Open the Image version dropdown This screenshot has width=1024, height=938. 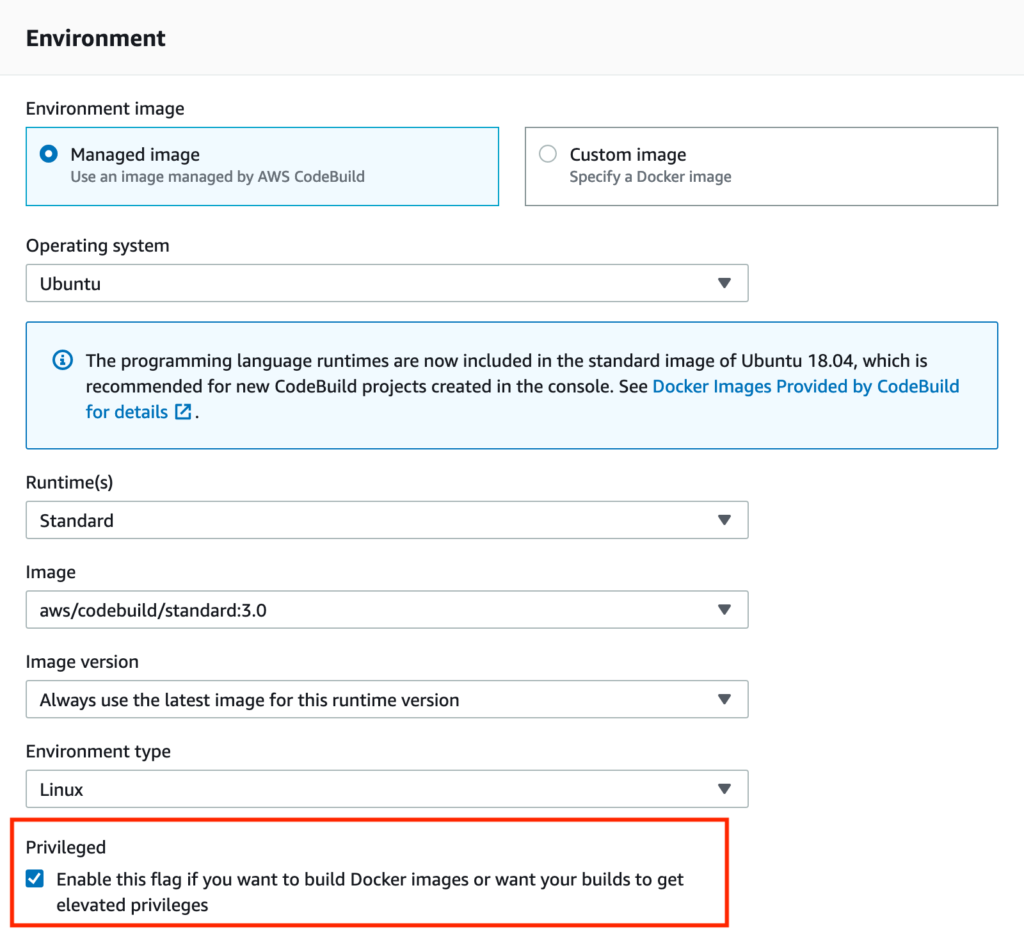(x=387, y=699)
